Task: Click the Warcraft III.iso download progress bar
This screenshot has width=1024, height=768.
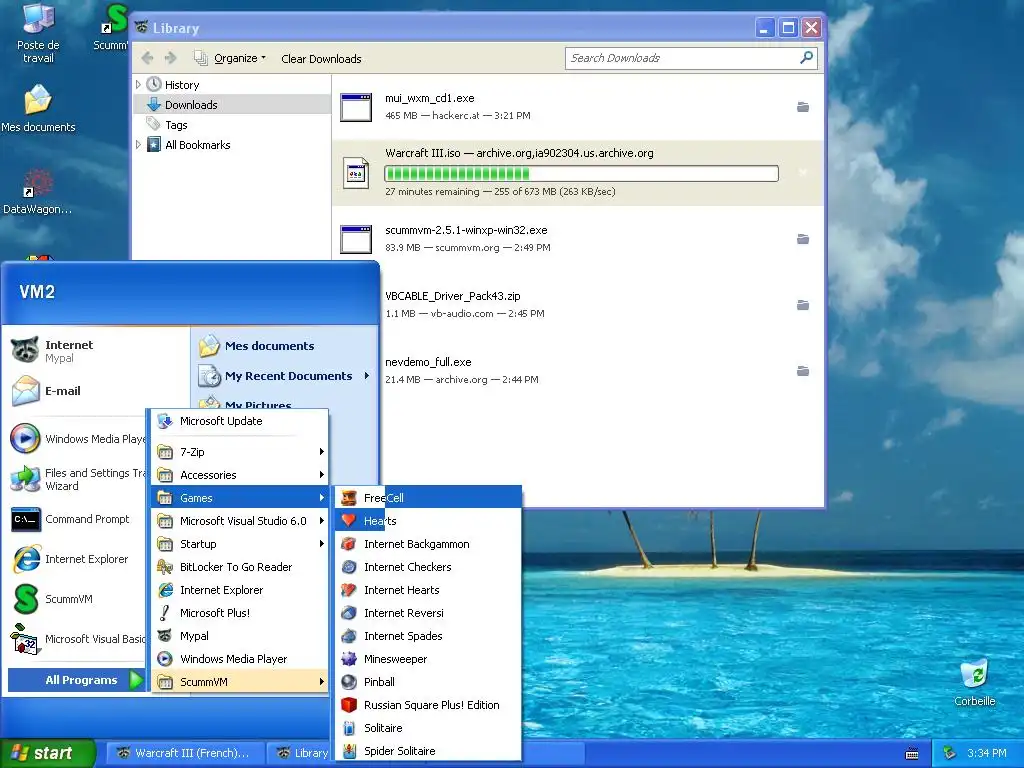Action: click(581, 173)
